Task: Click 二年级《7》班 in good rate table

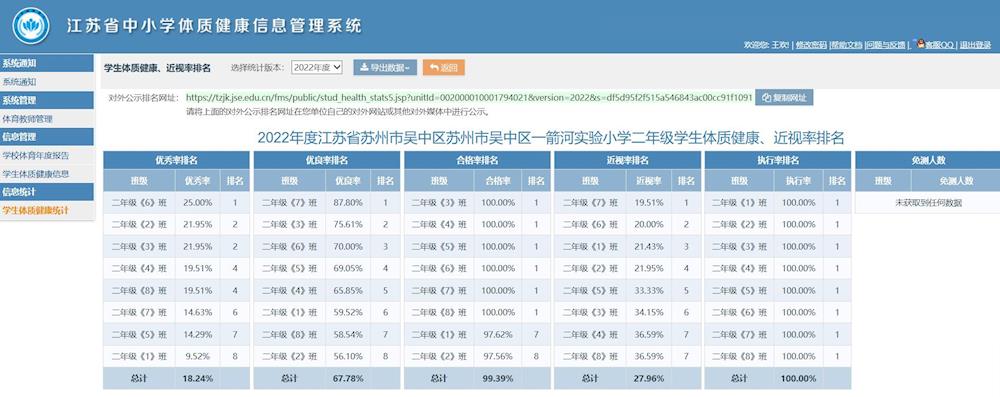Action: [290, 203]
